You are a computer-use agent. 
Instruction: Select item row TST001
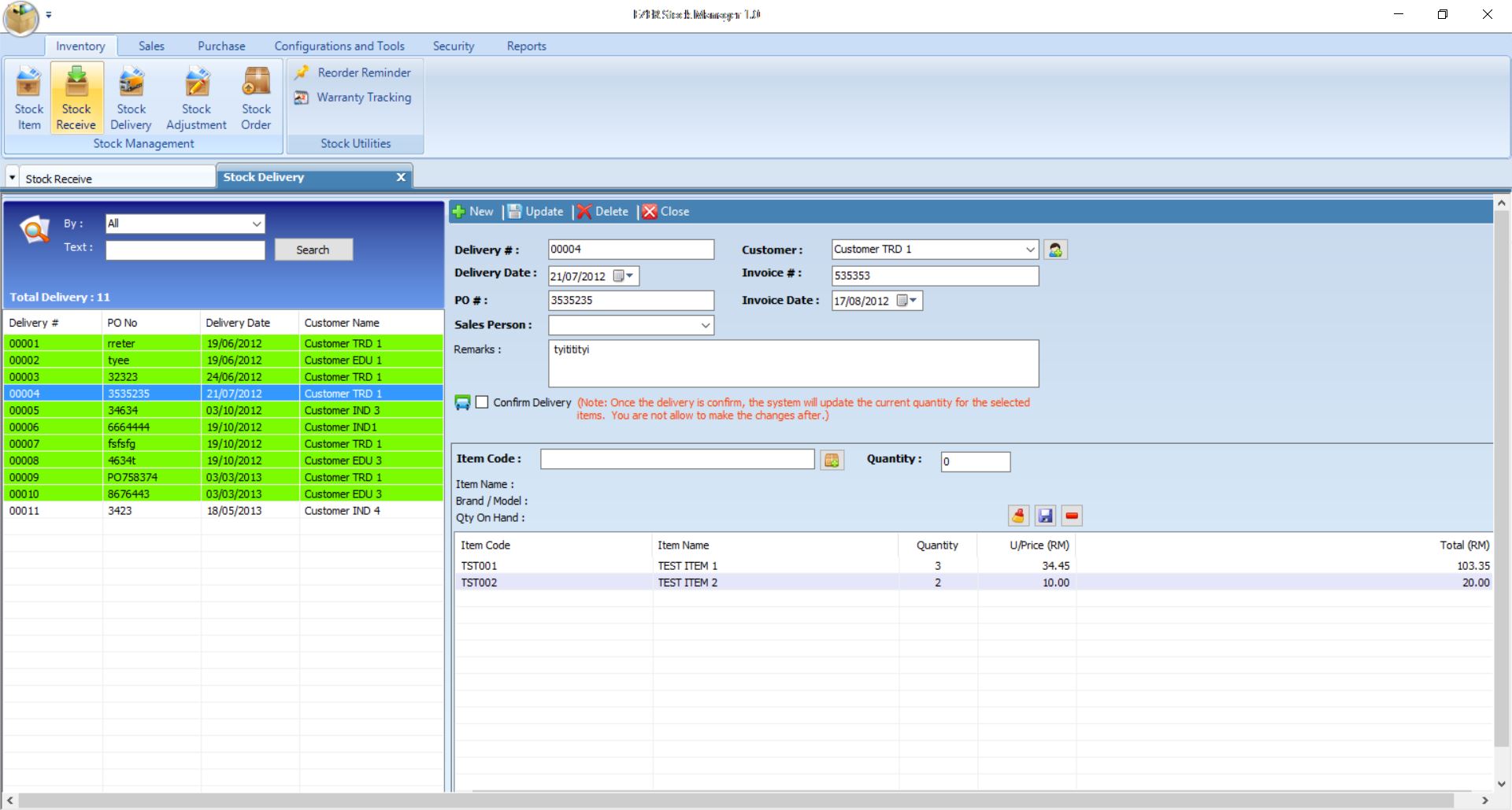pos(973,566)
